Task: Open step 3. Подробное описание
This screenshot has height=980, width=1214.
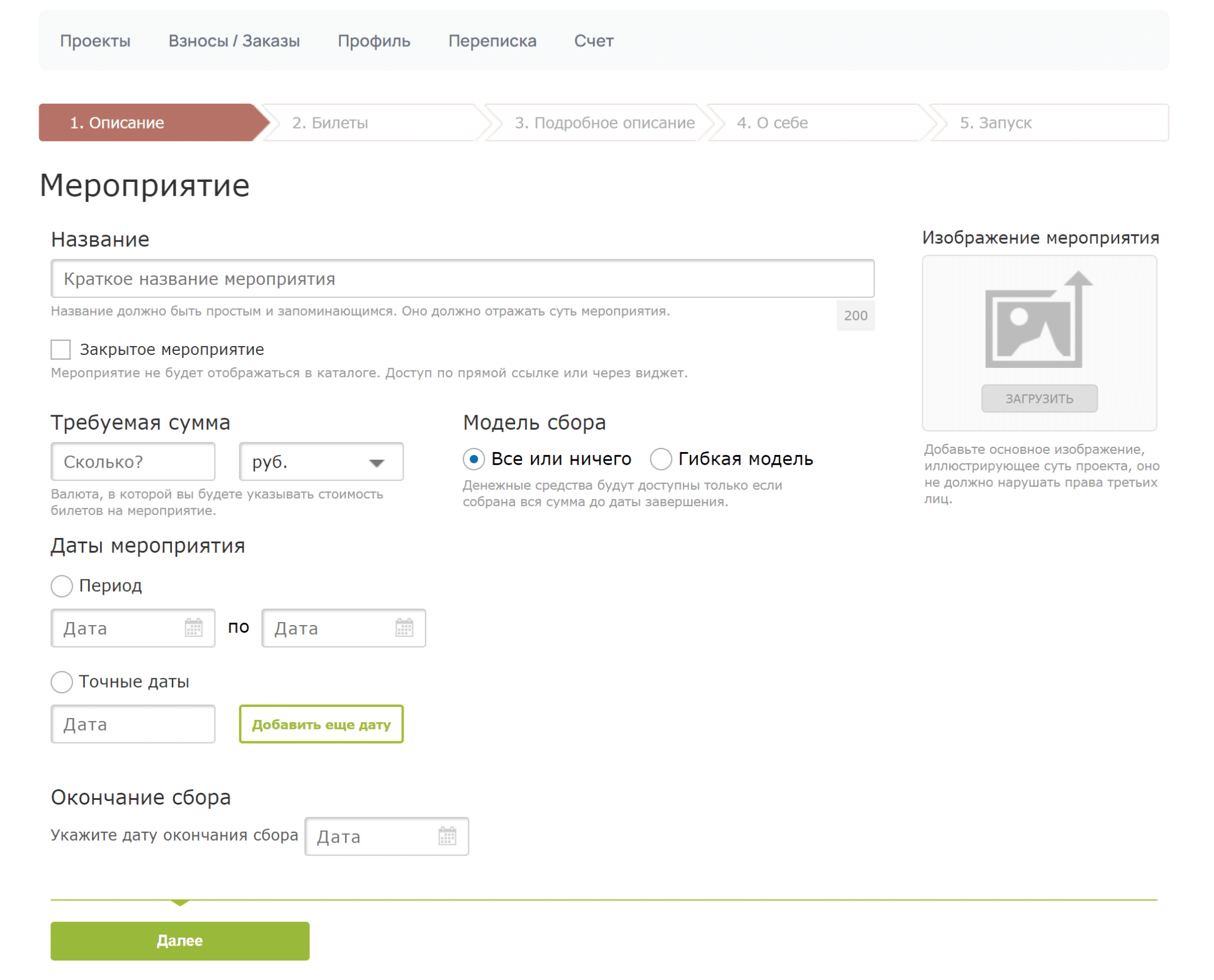Action: coord(604,123)
